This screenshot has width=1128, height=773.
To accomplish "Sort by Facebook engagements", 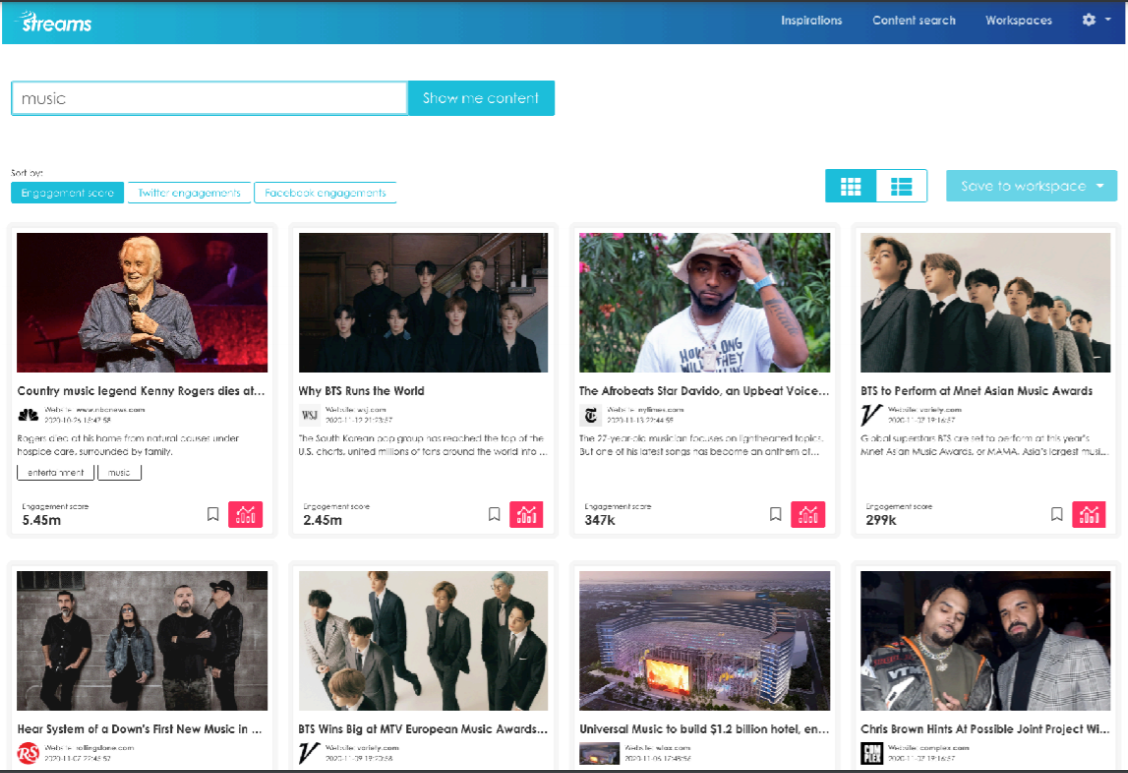I will pos(325,193).
